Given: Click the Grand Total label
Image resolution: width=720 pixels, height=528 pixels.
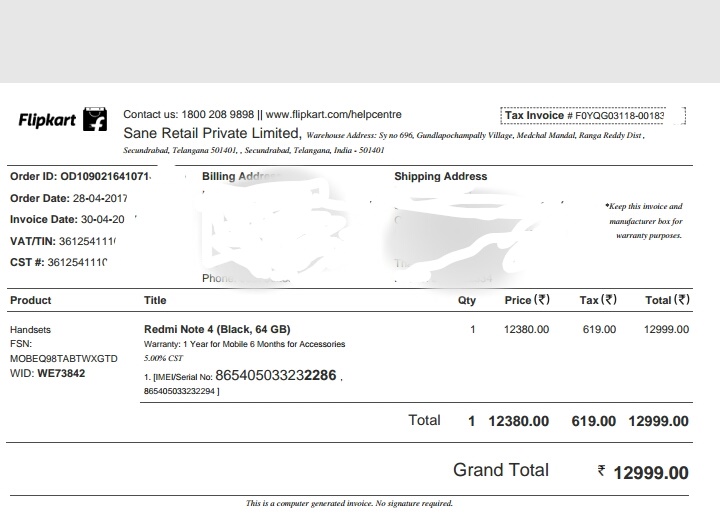Looking at the screenshot, I should pos(501,470).
